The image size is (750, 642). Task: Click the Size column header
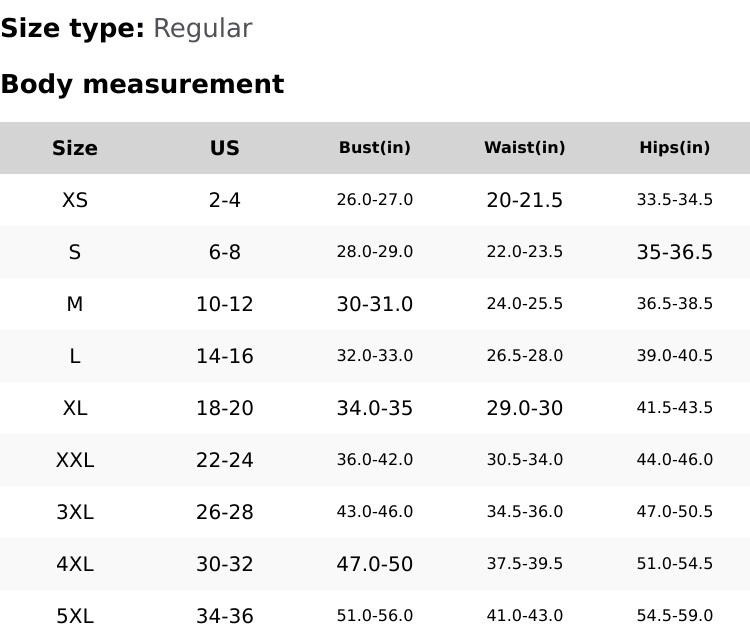[75, 148]
